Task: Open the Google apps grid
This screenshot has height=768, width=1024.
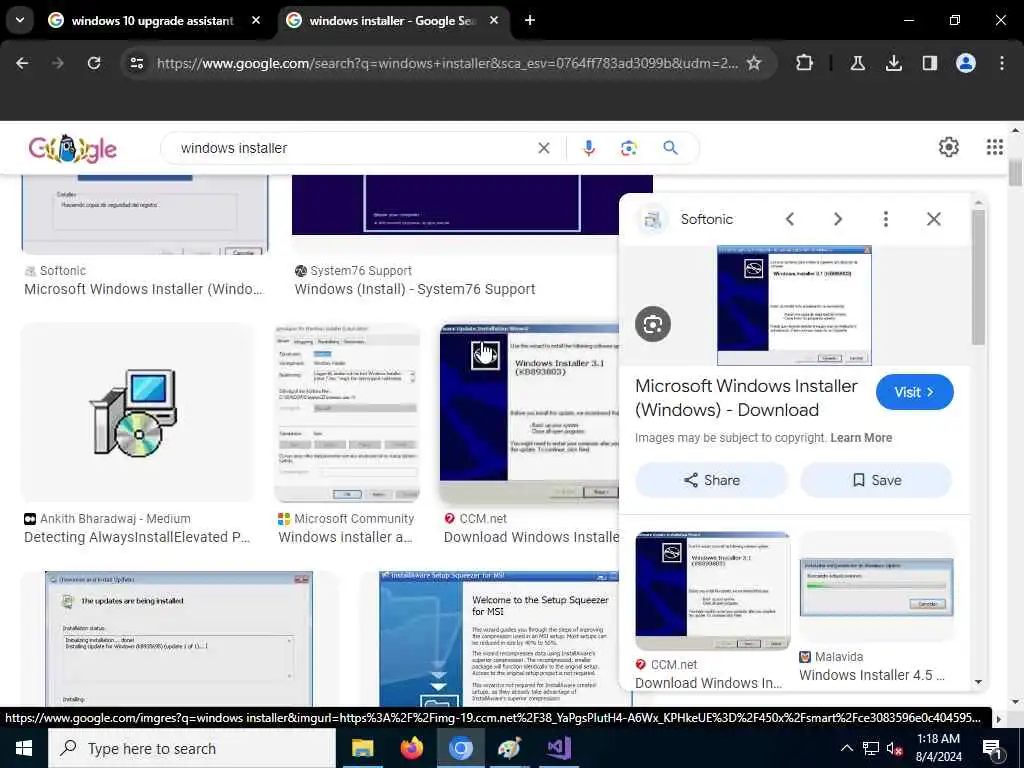Action: (x=994, y=147)
